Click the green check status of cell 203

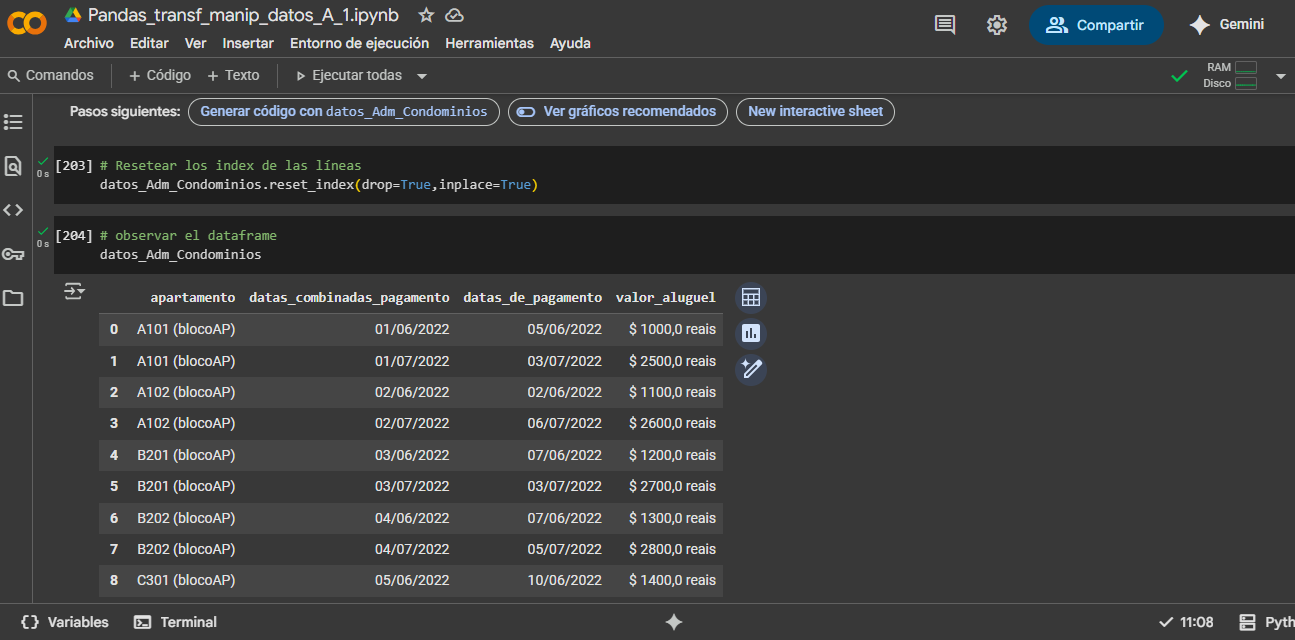pos(43,160)
